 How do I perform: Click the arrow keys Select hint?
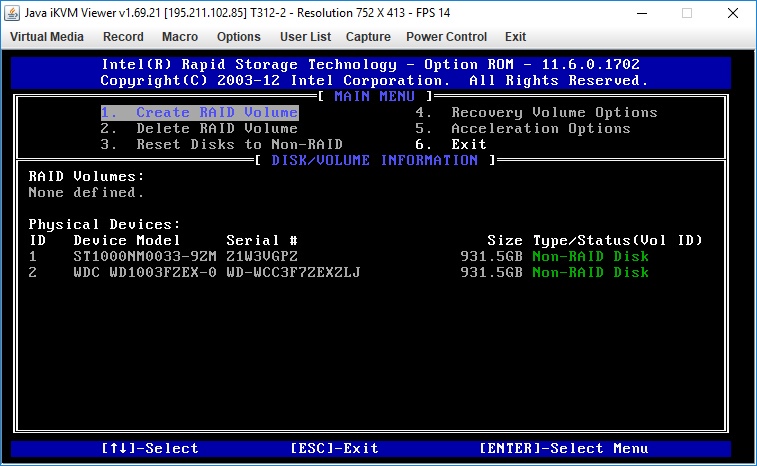(x=150, y=449)
